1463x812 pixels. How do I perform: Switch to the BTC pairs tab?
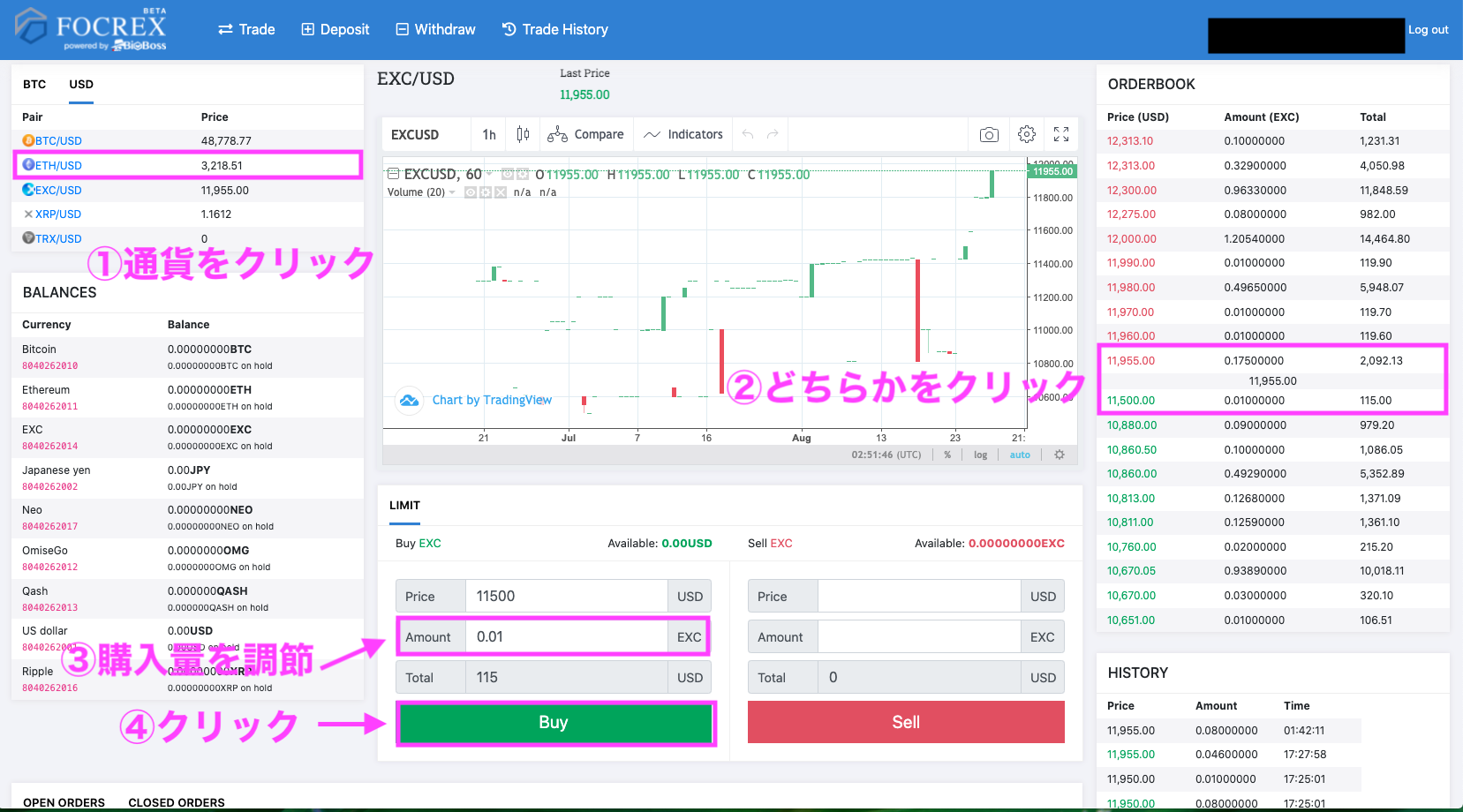[34, 85]
